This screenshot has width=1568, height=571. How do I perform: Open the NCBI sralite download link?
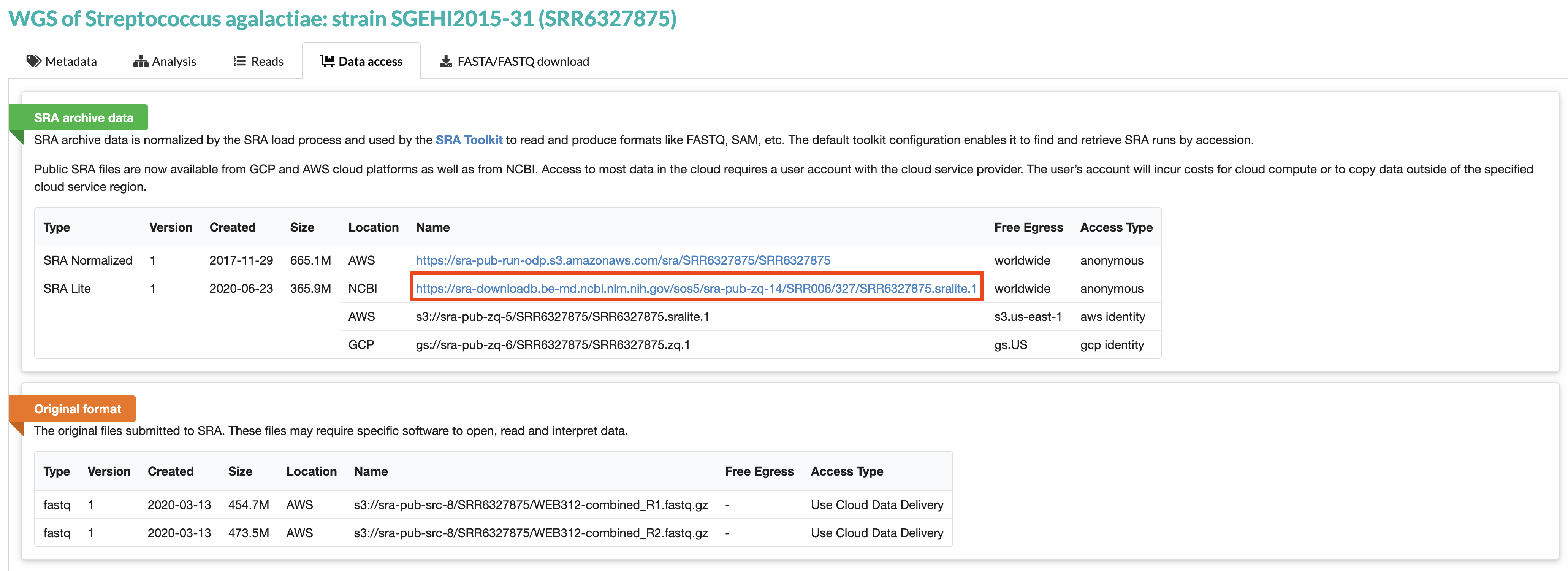pos(696,289)
